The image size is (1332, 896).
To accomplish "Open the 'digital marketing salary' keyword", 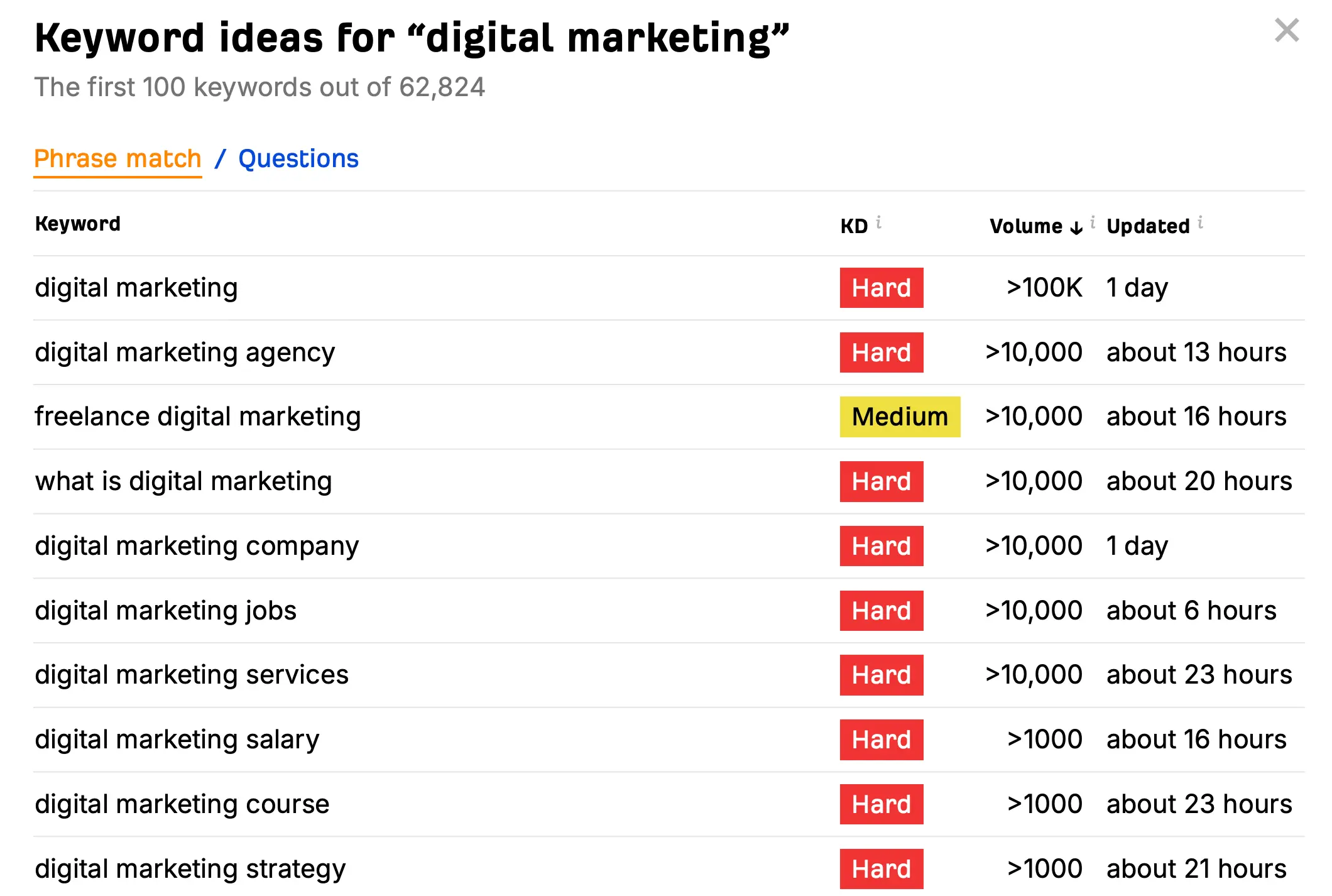I will click(177, 740).
